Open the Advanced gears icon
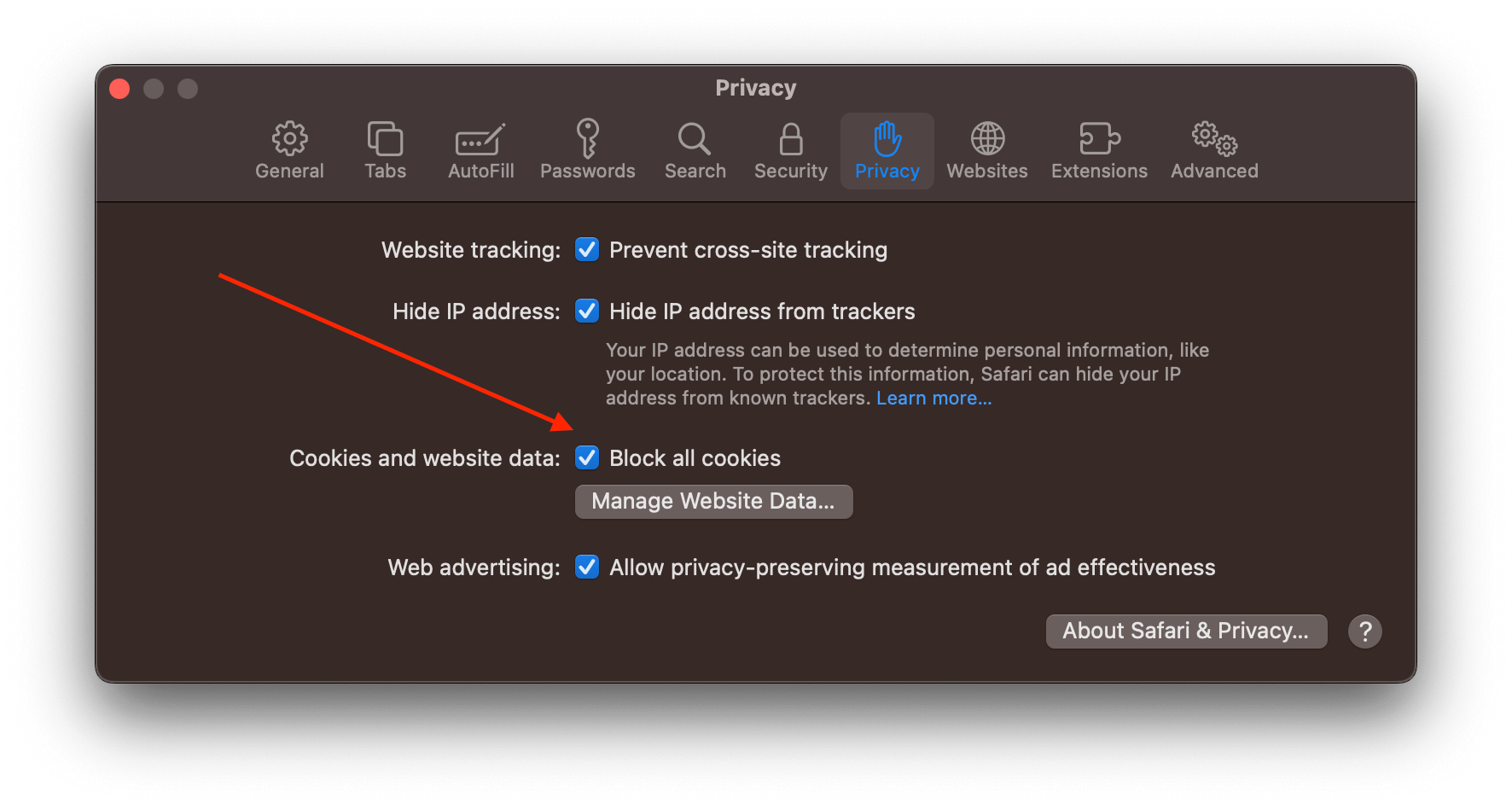This screenshot has height=809, width=1512. click(1214, 138)
